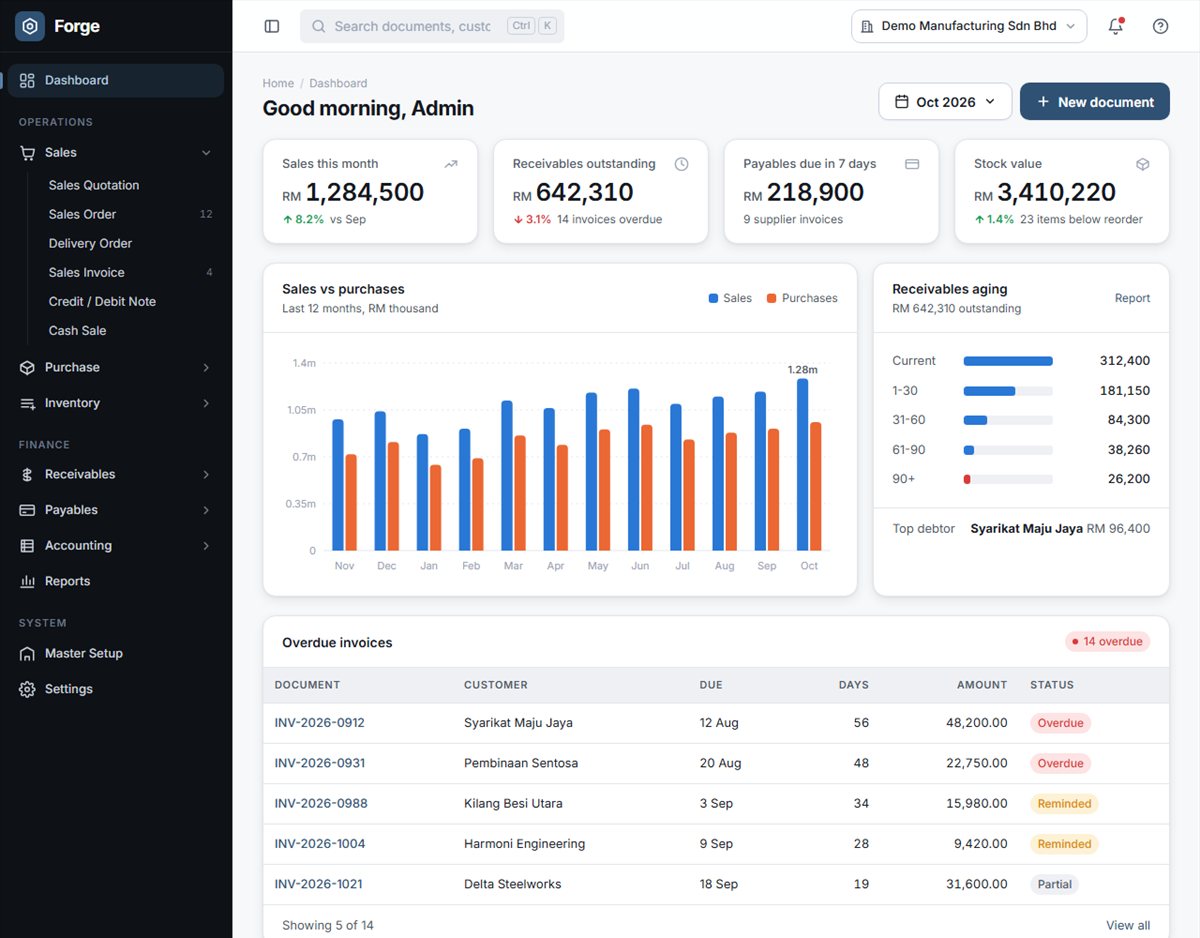Viewport: 1200px width, 938px height.
Task: Click the Receivables dollar icon
Action: pyautogui.click(x=27, y=474)
